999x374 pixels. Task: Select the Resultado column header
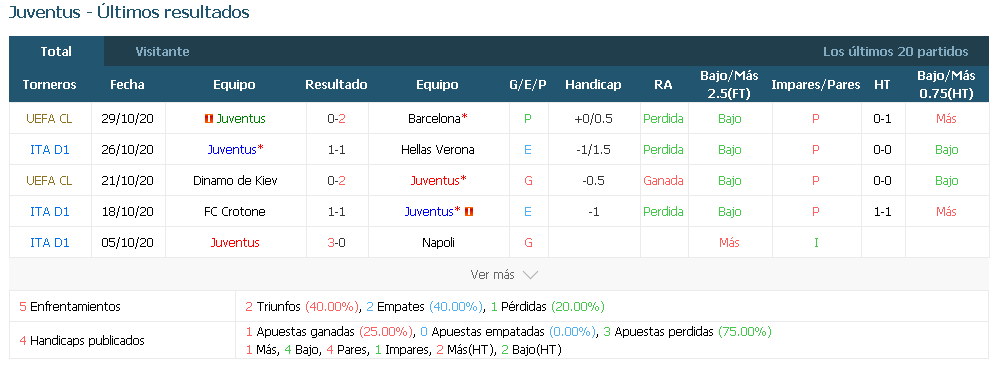(x=336, y=85)
